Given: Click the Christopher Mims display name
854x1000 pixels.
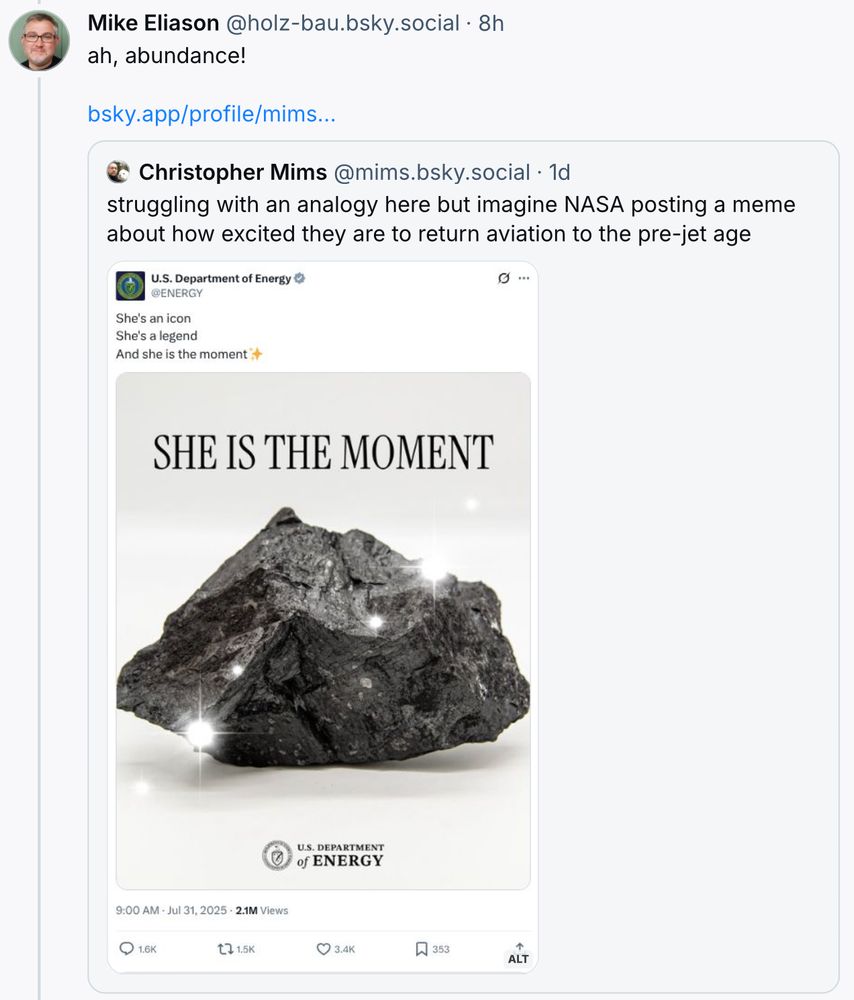Looking at the screenshot, I should 233,172.
